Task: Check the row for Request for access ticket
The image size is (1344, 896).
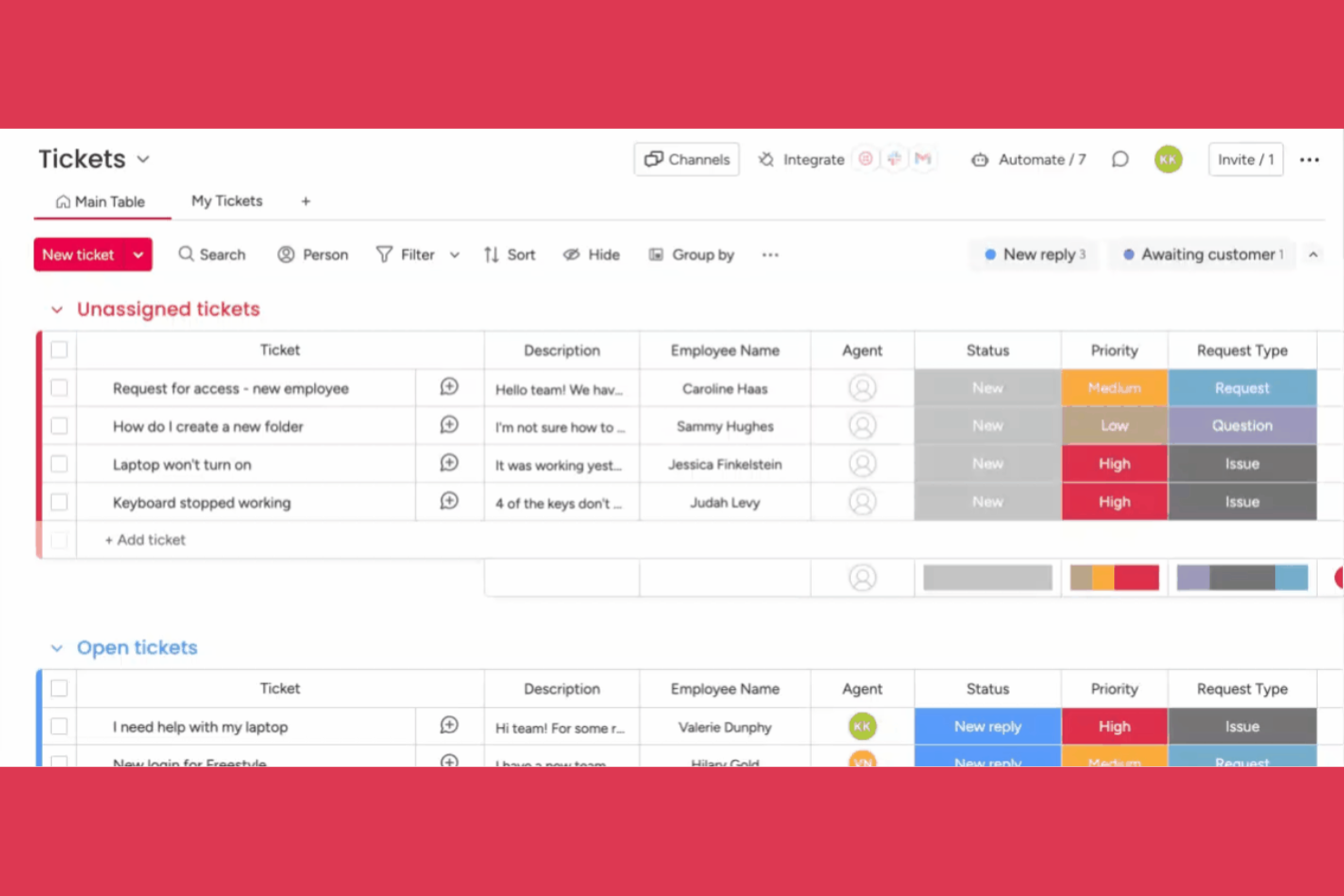Action: (58, 388)
